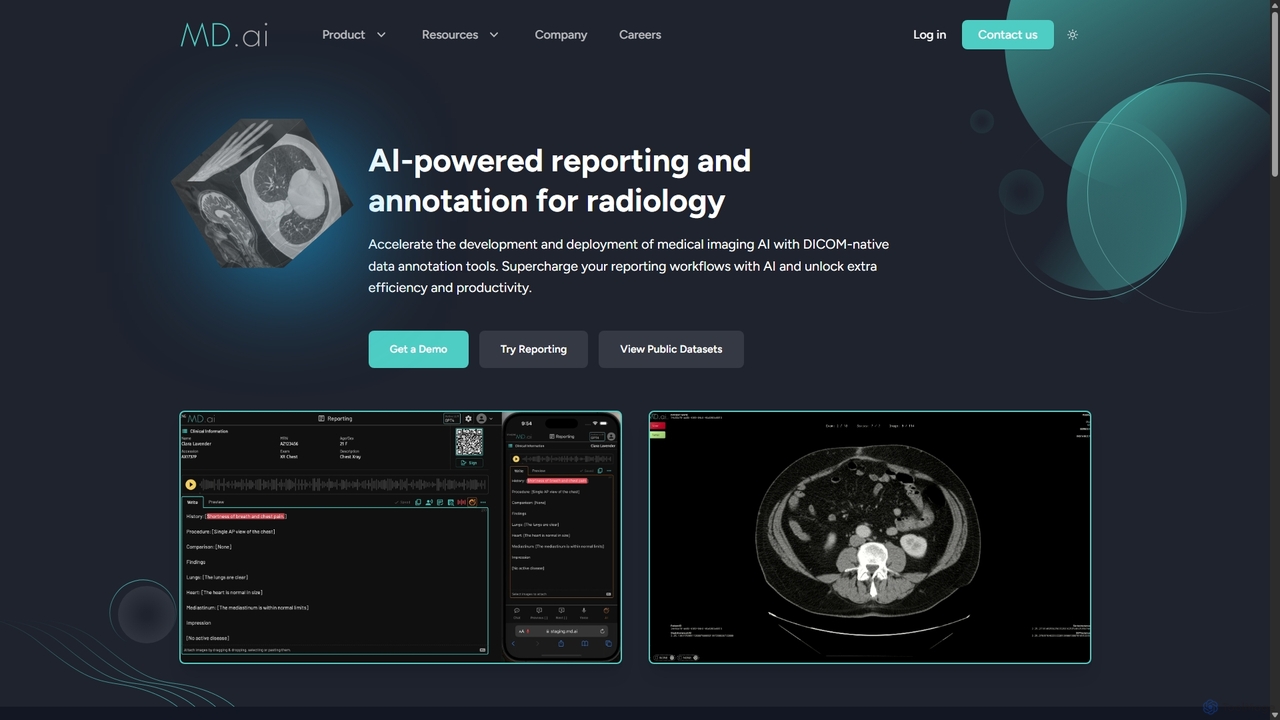
Task: Click the paragraph beginning 'Accelerate the development'
Action: [628, 266]
